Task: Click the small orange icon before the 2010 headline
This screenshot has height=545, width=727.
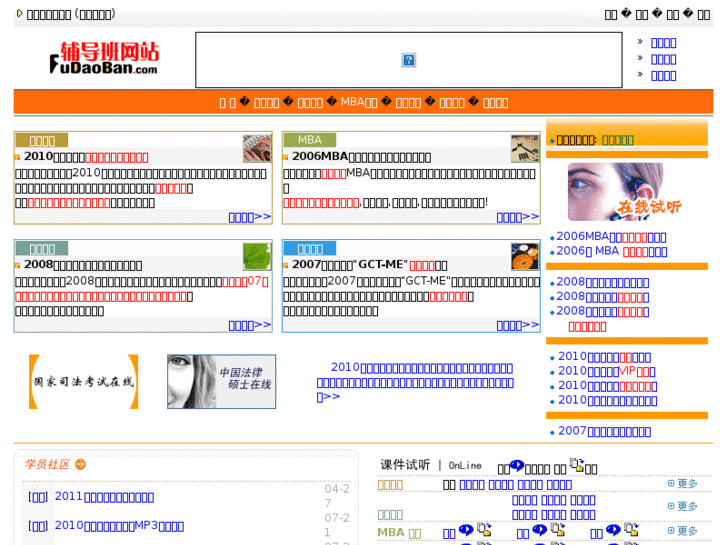Action: point(17,157)
